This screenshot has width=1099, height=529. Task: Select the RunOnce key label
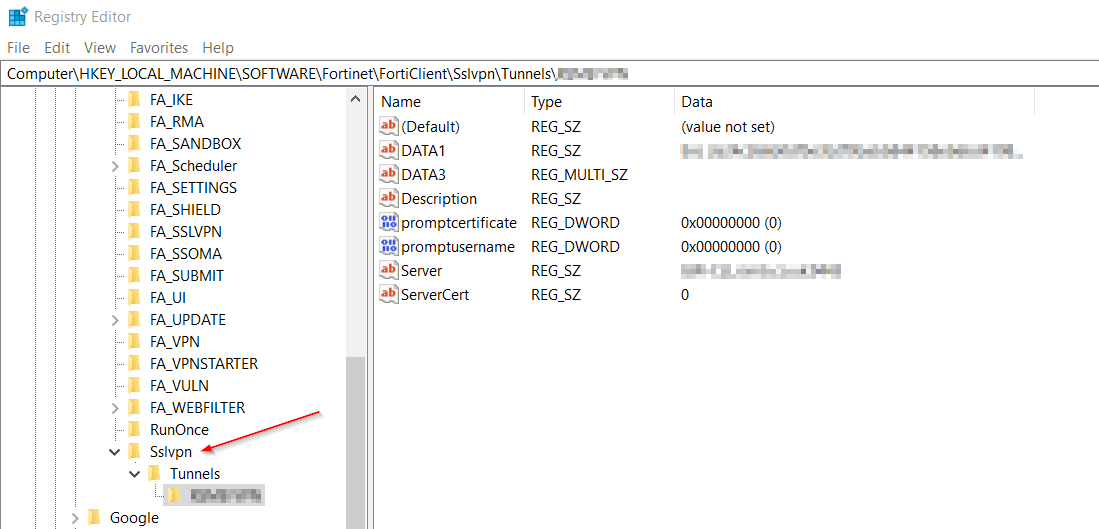179,430
